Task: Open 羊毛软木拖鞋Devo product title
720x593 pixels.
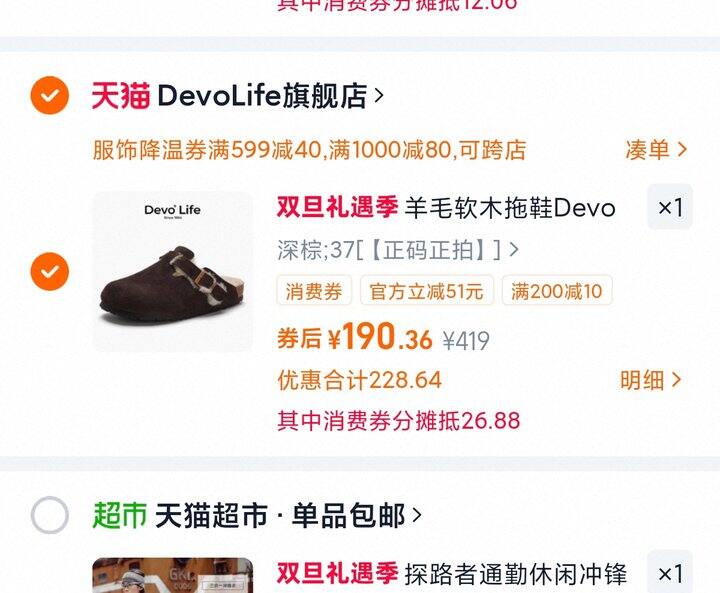Action: [x=510, y=208]
